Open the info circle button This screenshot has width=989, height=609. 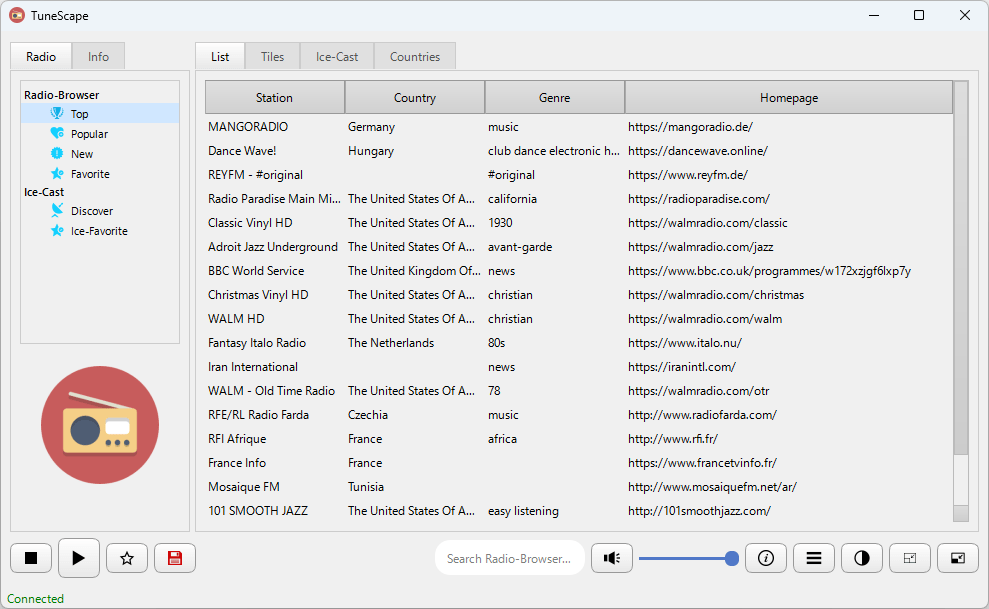tap(766, 558)
